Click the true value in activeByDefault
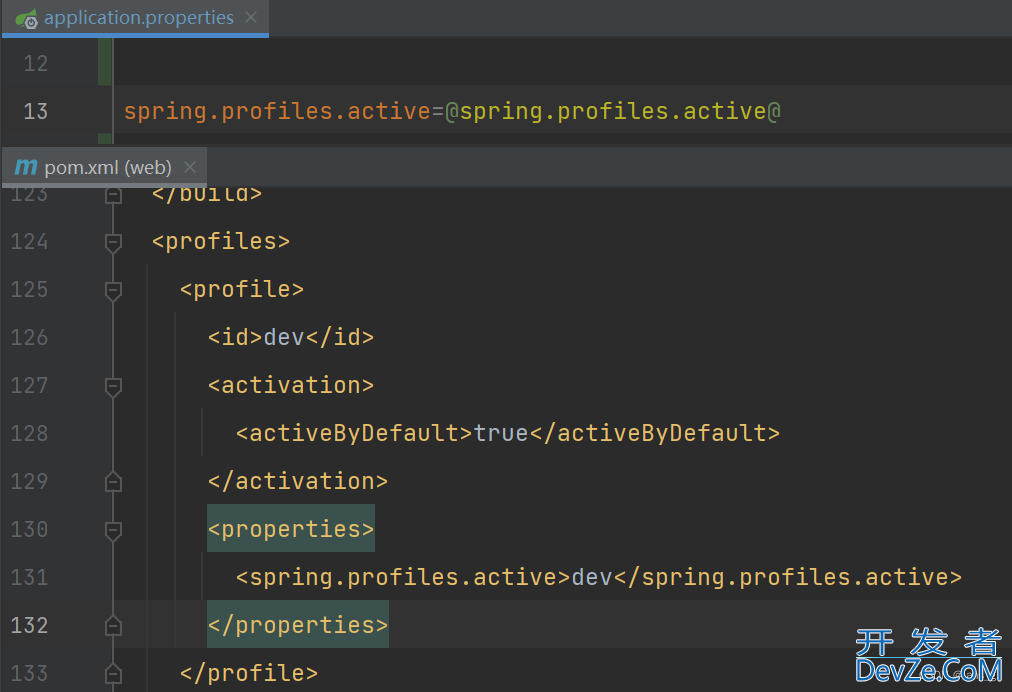 (501, 433)
